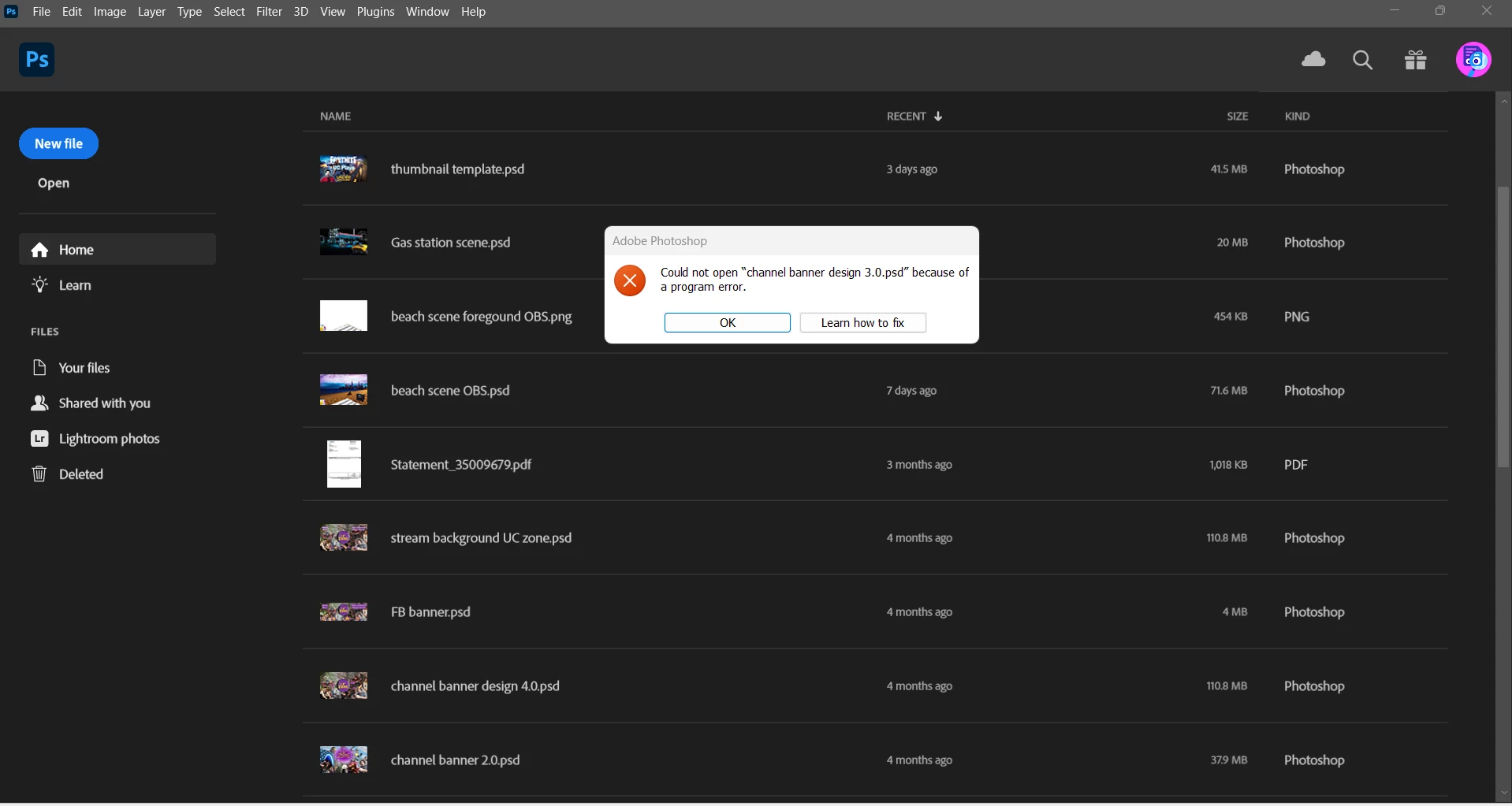Screen dimensions: 1512x806
Task: Open the Layer menu
Action: 151,12
